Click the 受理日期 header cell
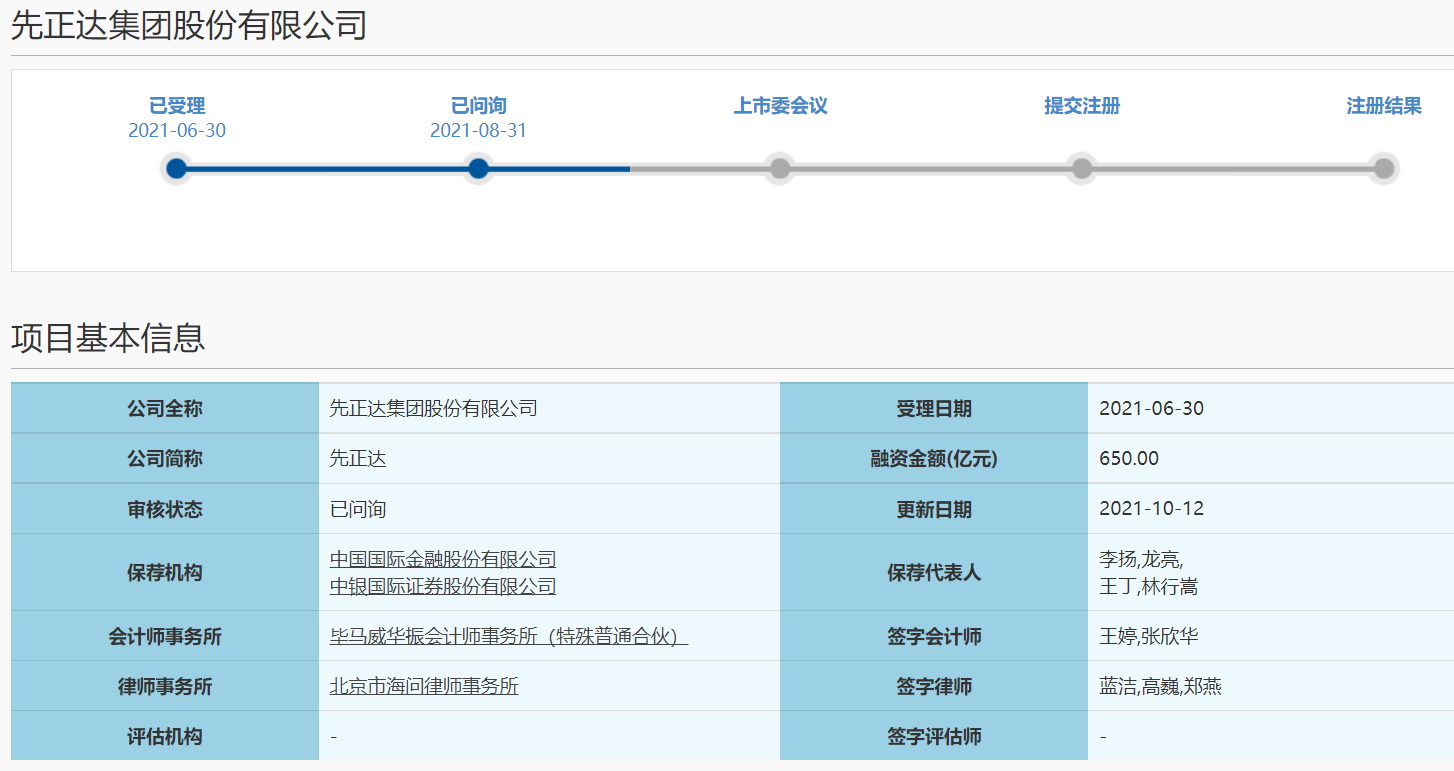The image size is (1454, 771). tap(934, 408)
